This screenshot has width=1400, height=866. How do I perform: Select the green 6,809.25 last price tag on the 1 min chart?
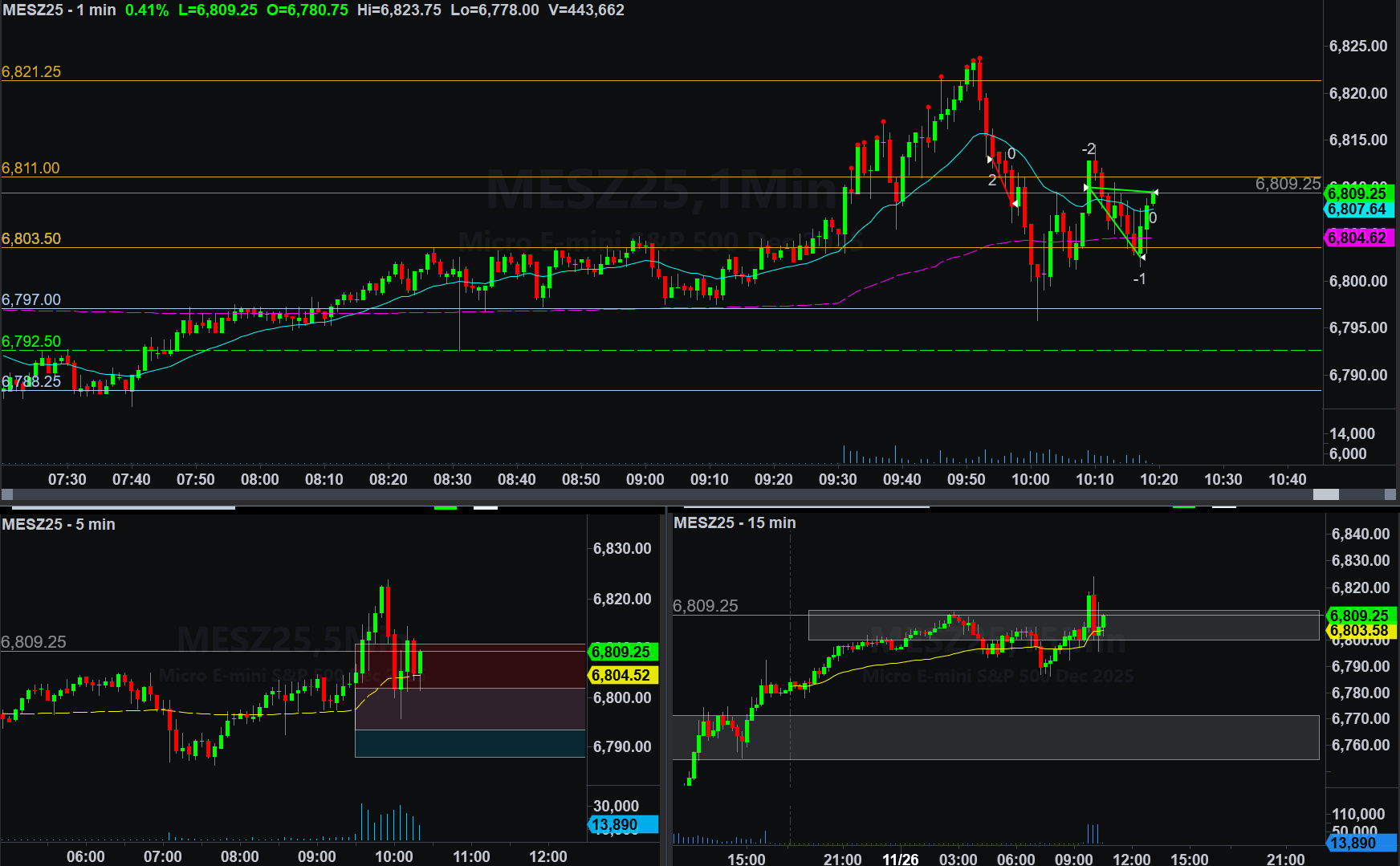tap(1357, 193)
